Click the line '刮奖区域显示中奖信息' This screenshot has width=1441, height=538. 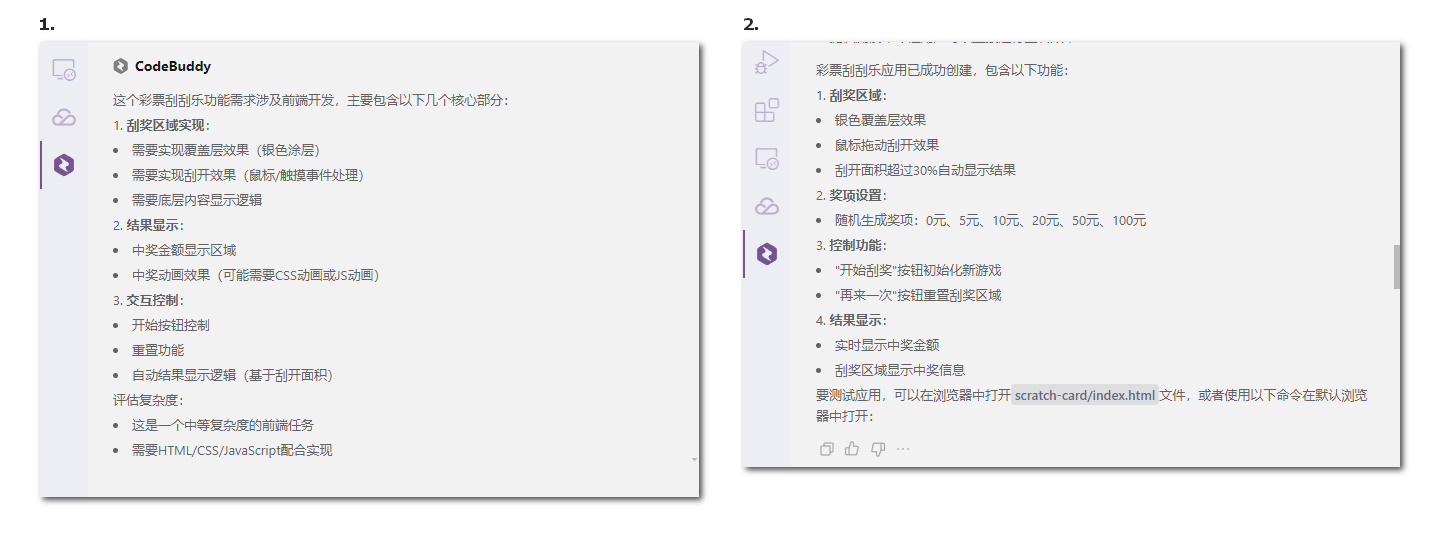point(900,370)
